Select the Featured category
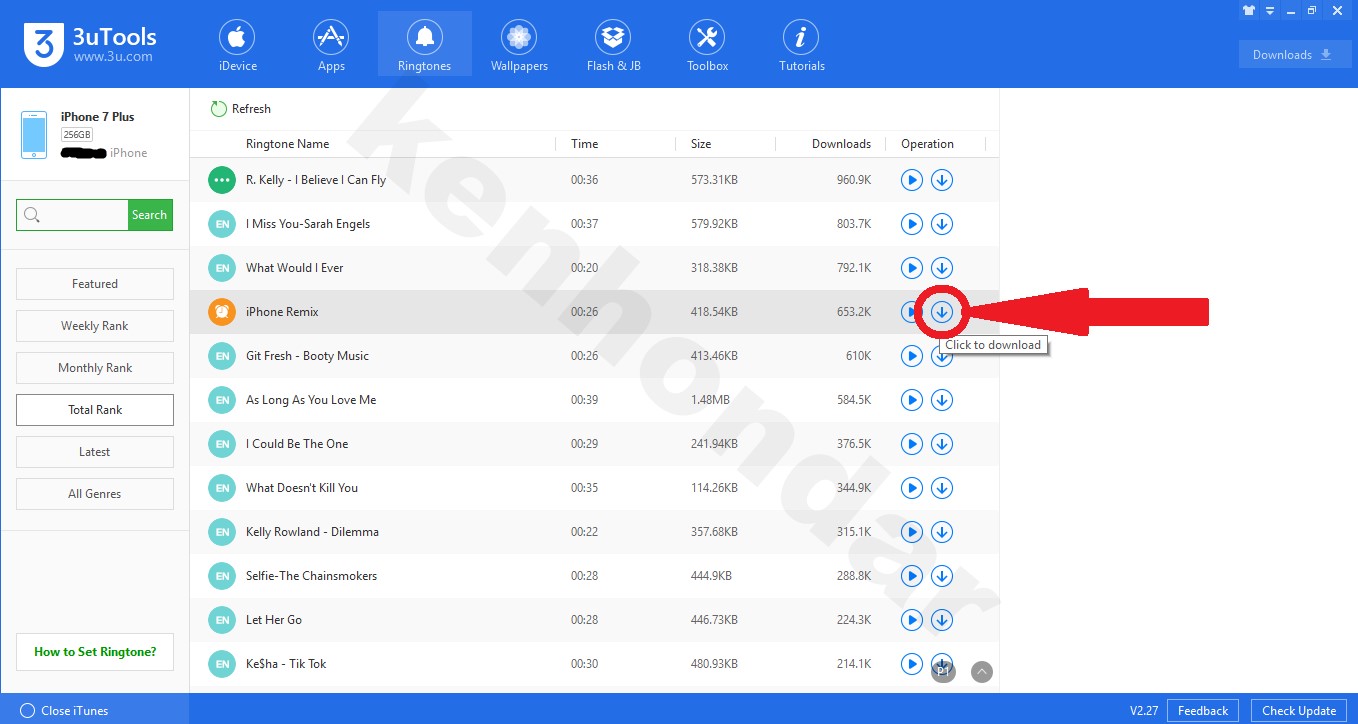 pyautogui.click(x=95, y=284)
